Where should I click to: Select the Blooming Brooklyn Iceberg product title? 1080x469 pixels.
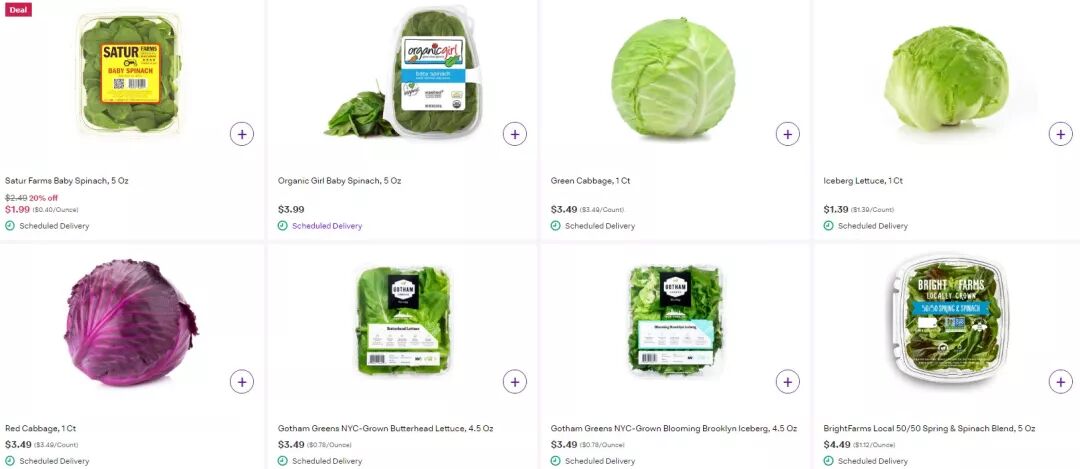[x=674, y=428]
